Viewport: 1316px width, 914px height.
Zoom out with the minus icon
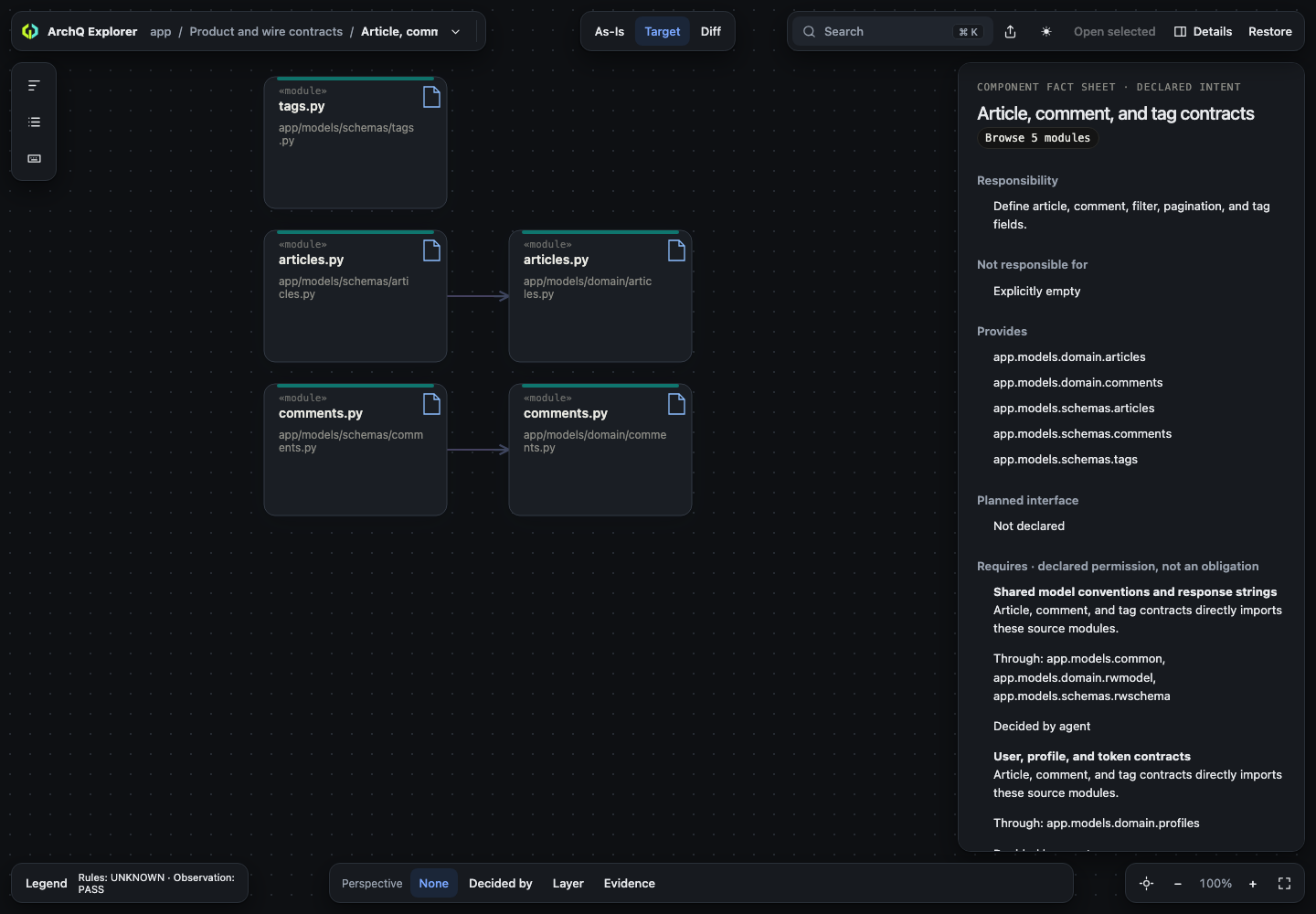1178,883
